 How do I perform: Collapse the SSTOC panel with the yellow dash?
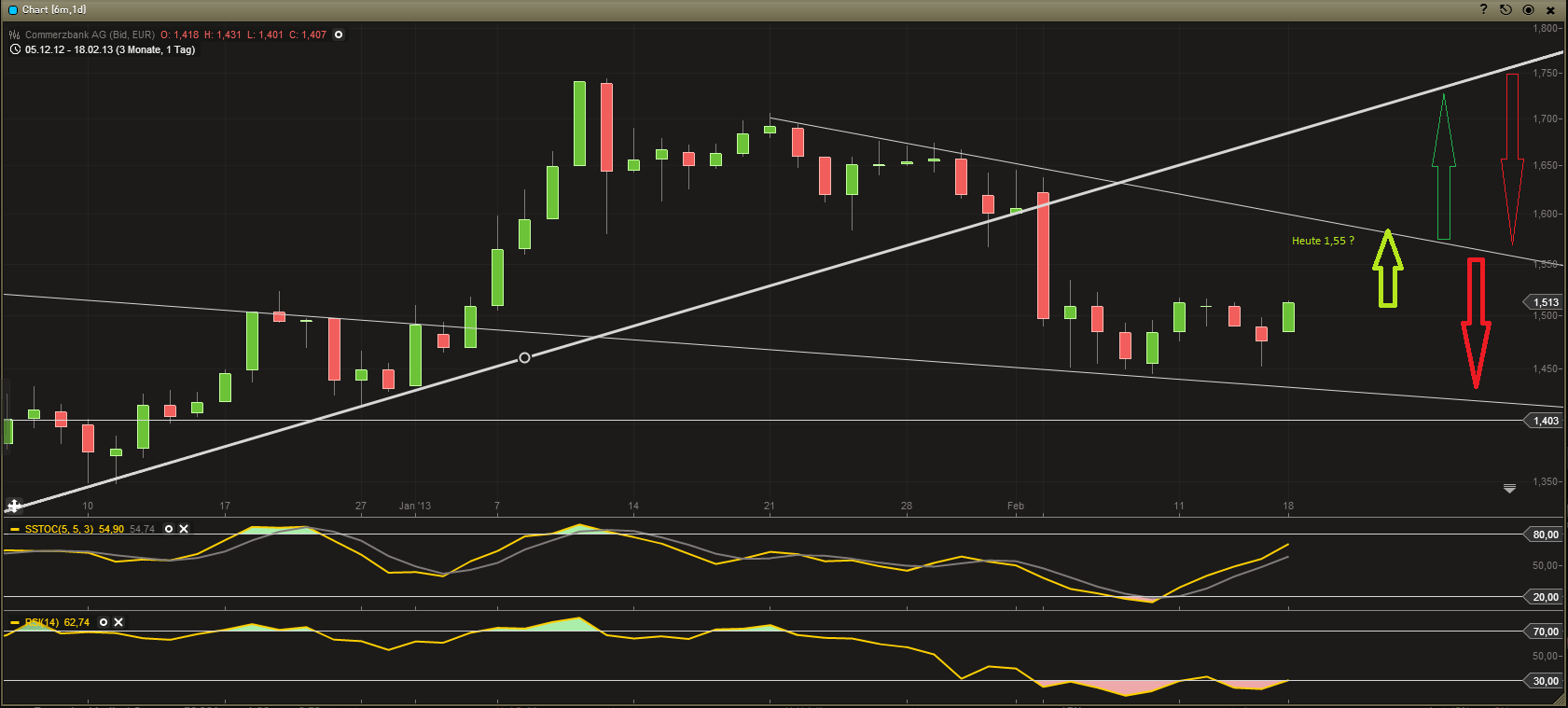point(15,529)
